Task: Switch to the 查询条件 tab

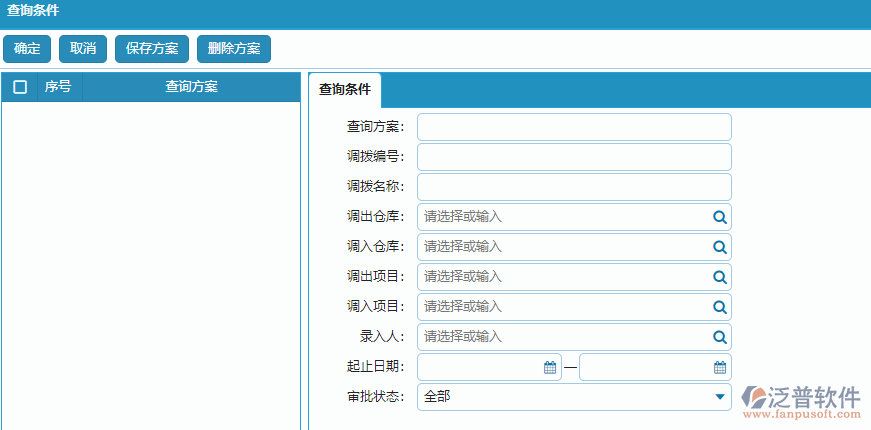Action: pos(344,90)
